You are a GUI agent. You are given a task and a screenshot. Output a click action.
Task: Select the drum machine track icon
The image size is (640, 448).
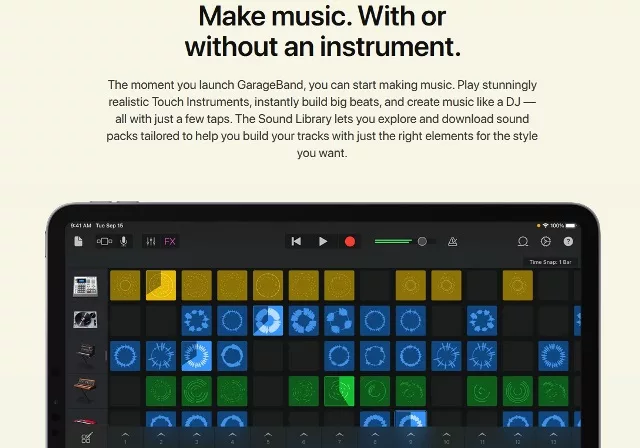[85, 286]
